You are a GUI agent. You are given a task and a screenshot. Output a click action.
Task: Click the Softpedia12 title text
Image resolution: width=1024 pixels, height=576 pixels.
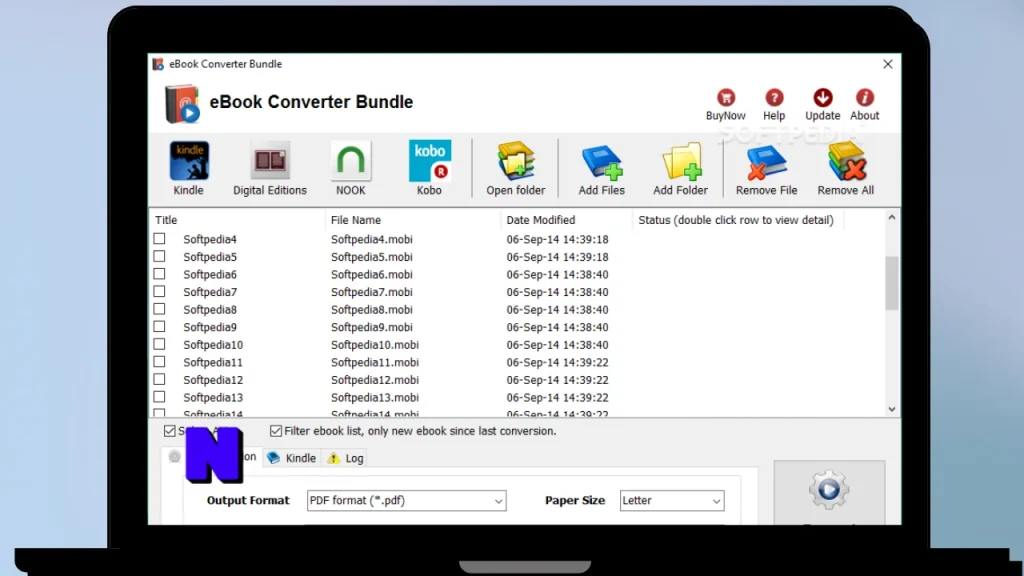(x=213, y=380)
